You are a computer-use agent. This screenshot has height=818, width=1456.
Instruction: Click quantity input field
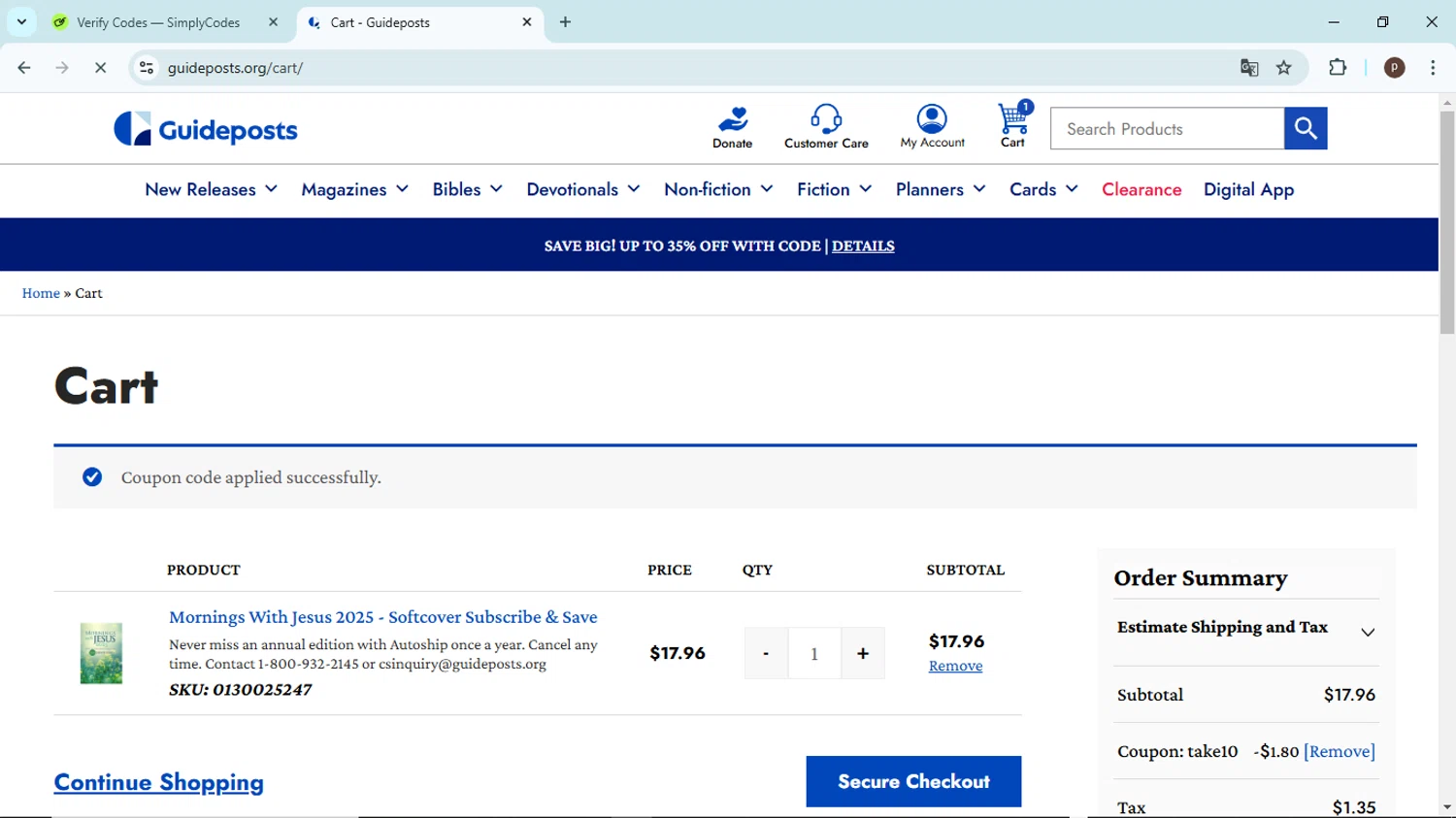(x=814, y=653)
